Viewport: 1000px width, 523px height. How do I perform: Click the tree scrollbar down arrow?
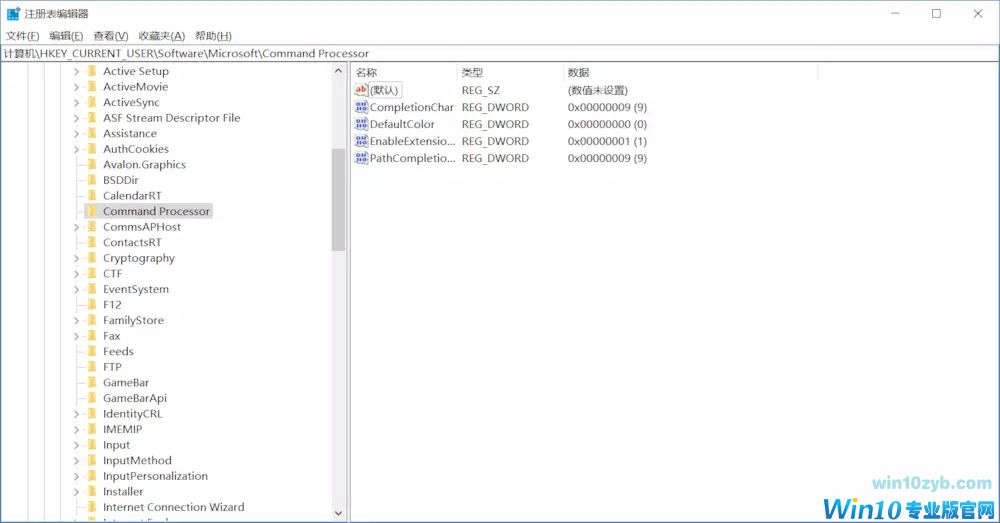click(338, 513)
